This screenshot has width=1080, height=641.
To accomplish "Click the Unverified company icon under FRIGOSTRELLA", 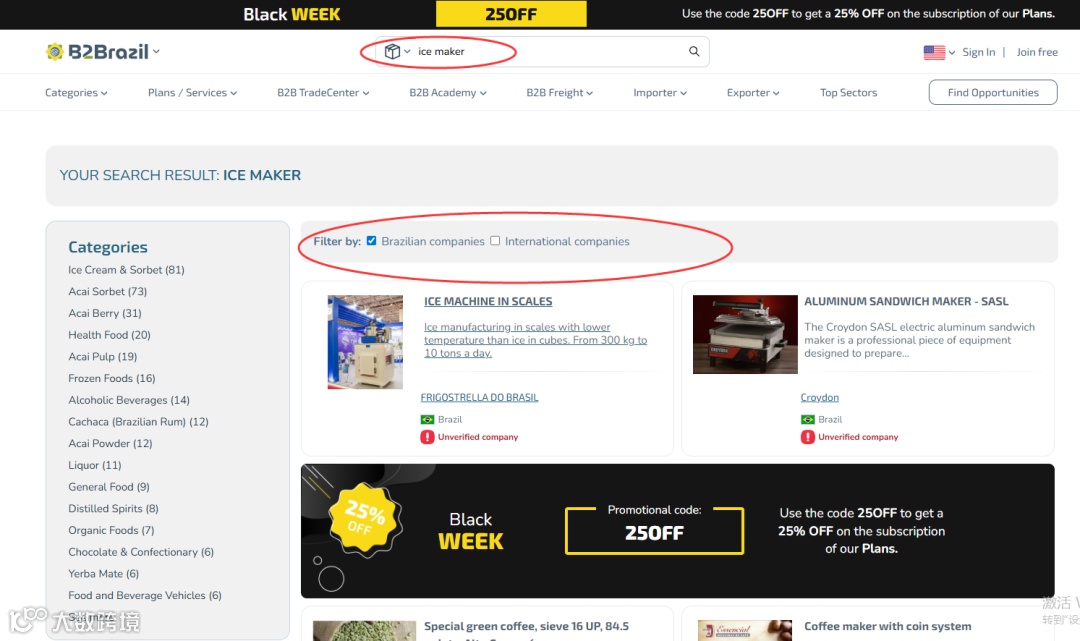I will coord(427,437).
